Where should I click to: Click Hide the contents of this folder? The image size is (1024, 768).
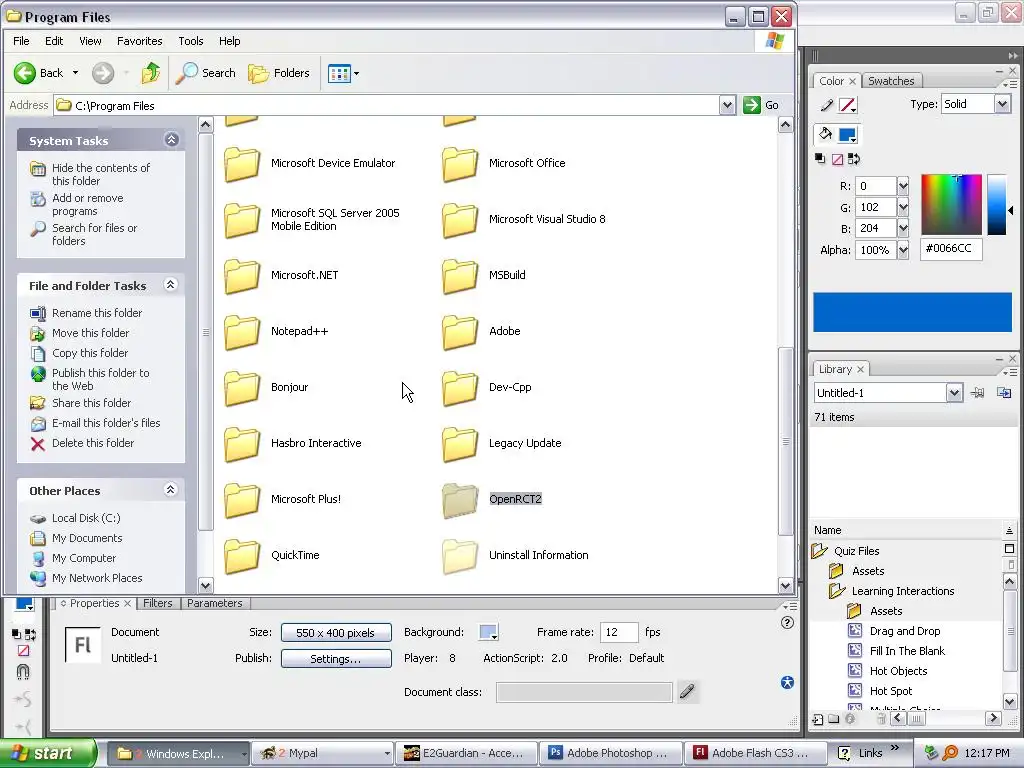pos(101,174)
